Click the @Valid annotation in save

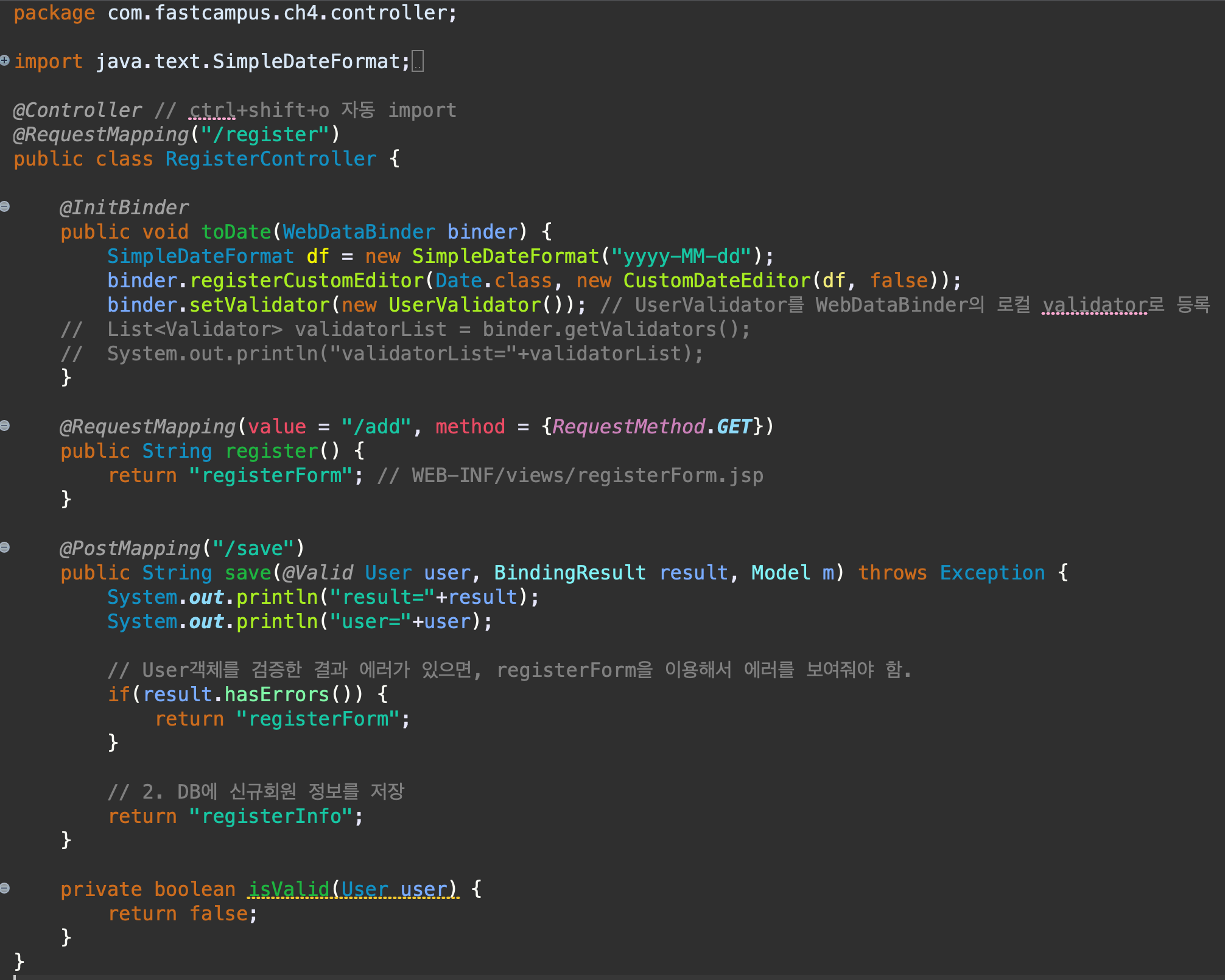click(318, 573)
